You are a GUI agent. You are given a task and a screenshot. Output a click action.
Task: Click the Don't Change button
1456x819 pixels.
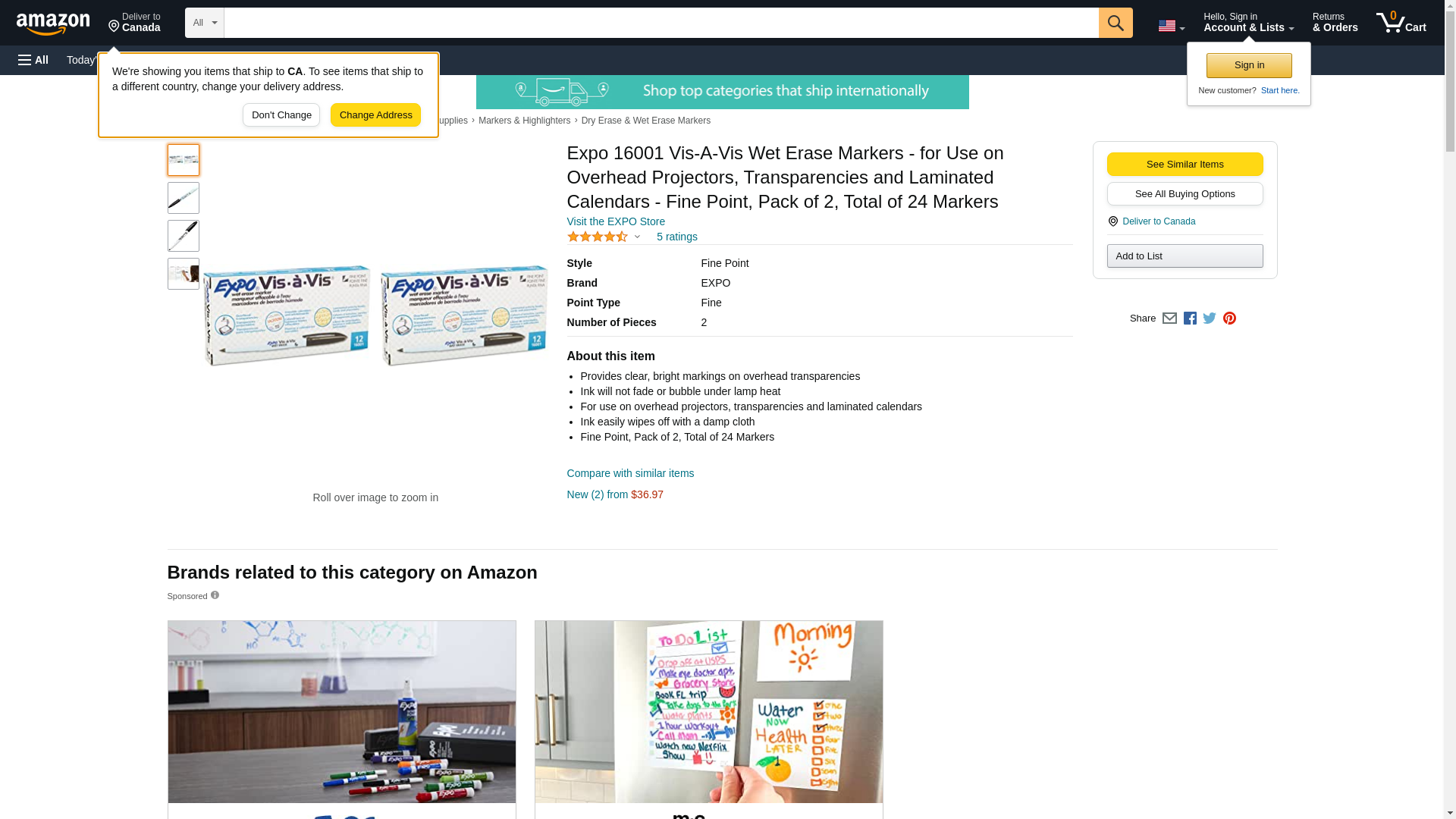point(281,115)
